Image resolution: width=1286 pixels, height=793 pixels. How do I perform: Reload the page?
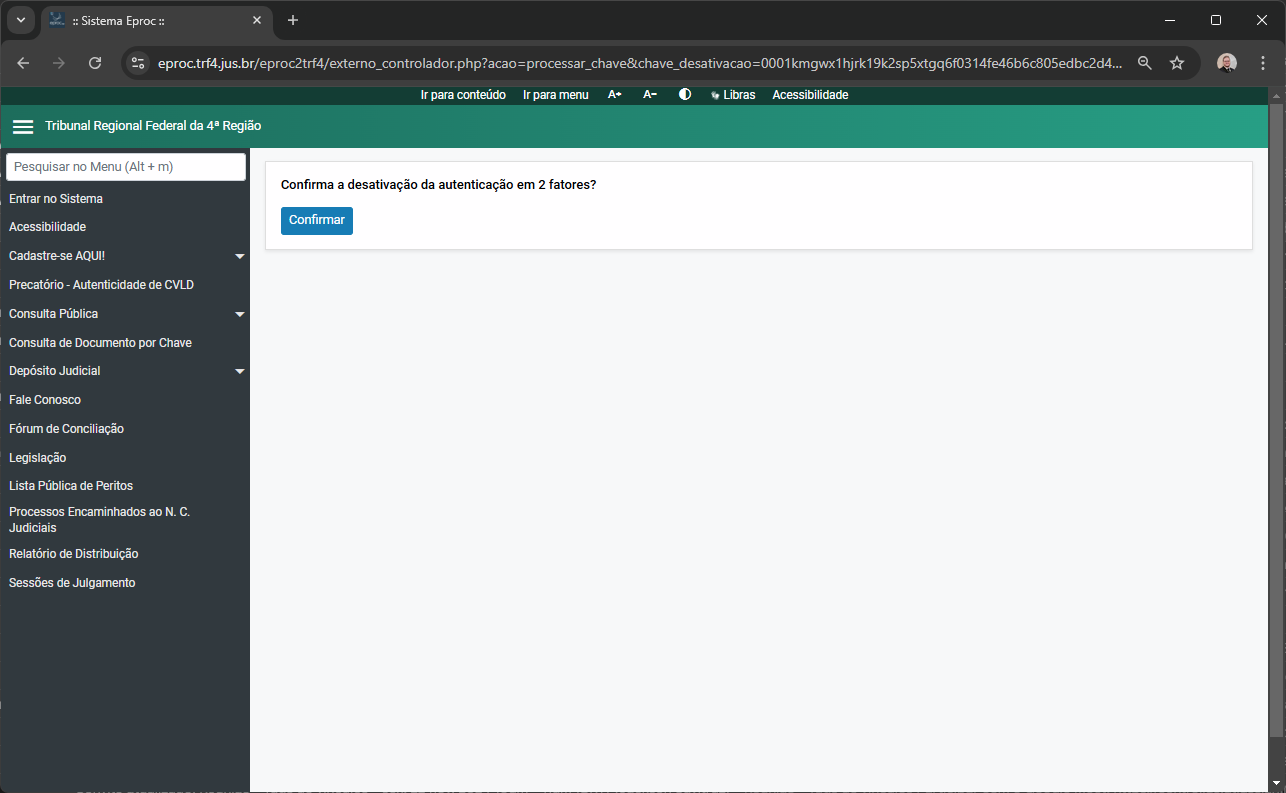point(95,63)
